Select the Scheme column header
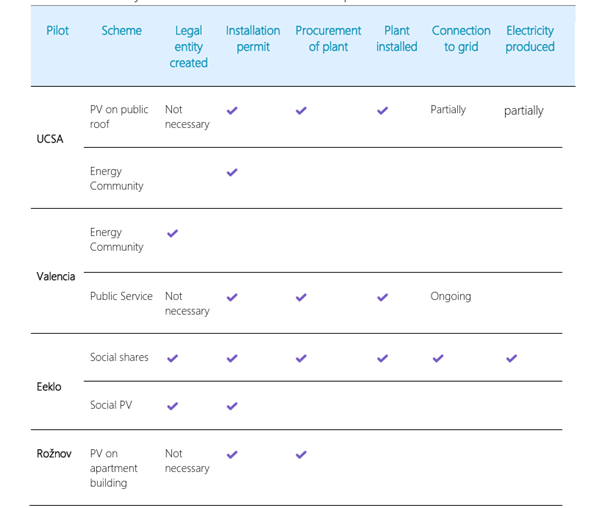The height and width of the screenshot is (508, 605). point(122,30)
